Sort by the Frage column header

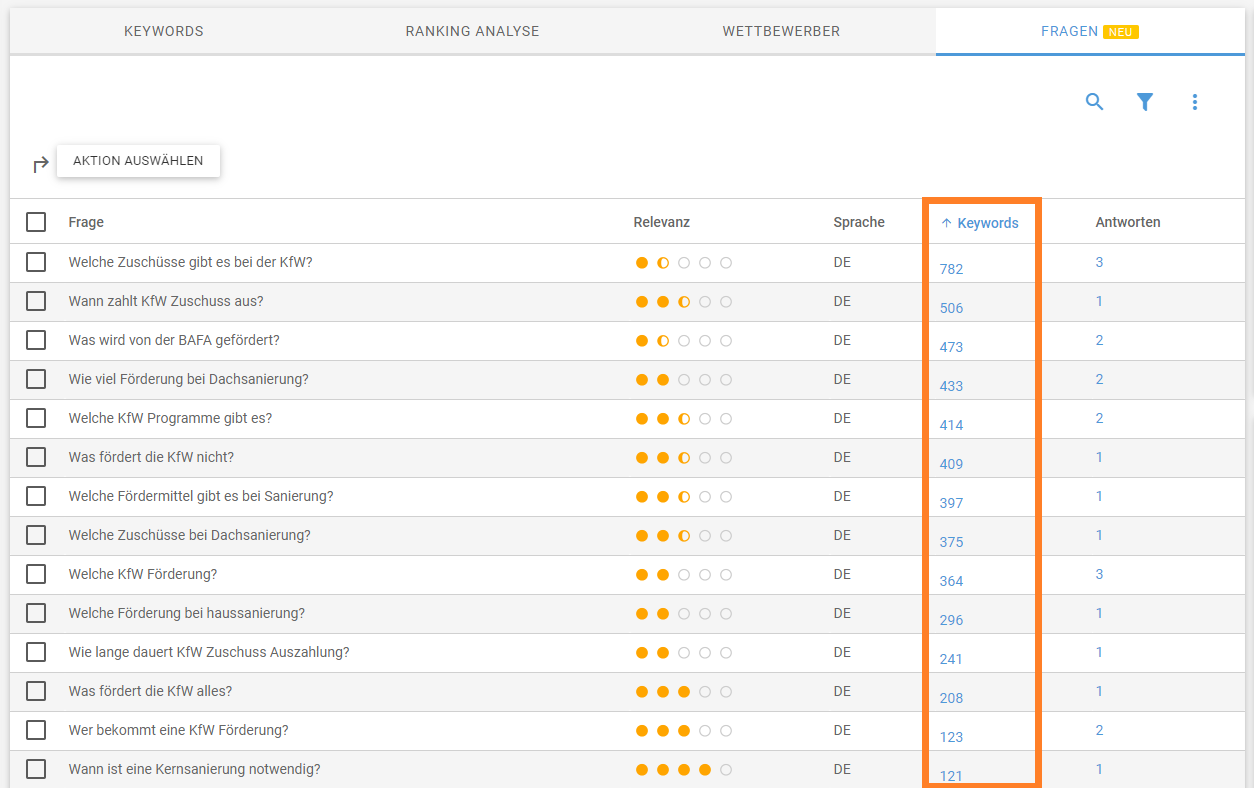tap(86, 222)
